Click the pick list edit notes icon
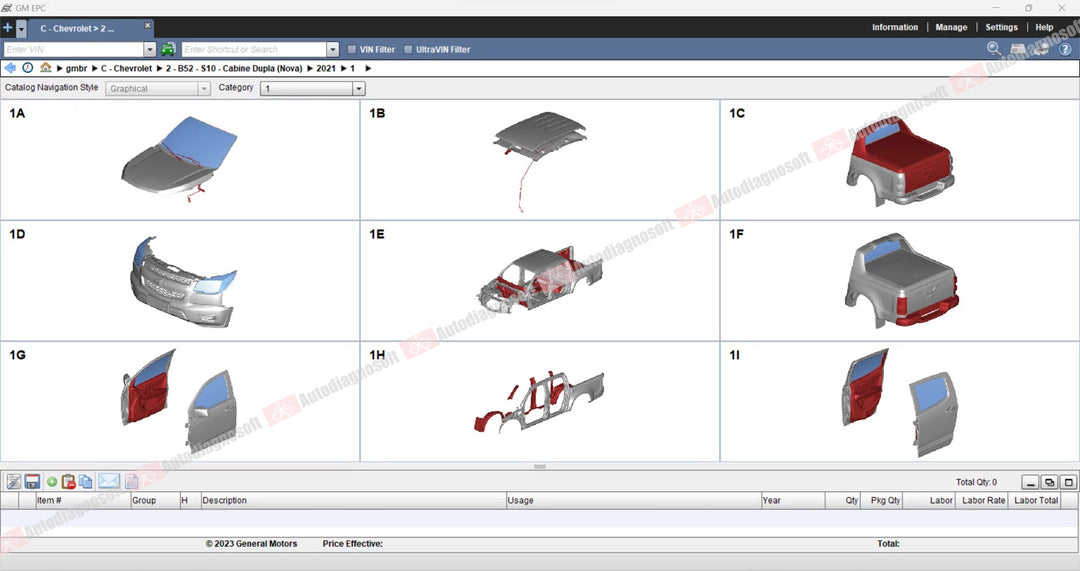Screen dimensions: 1080x571 (13, 481)
